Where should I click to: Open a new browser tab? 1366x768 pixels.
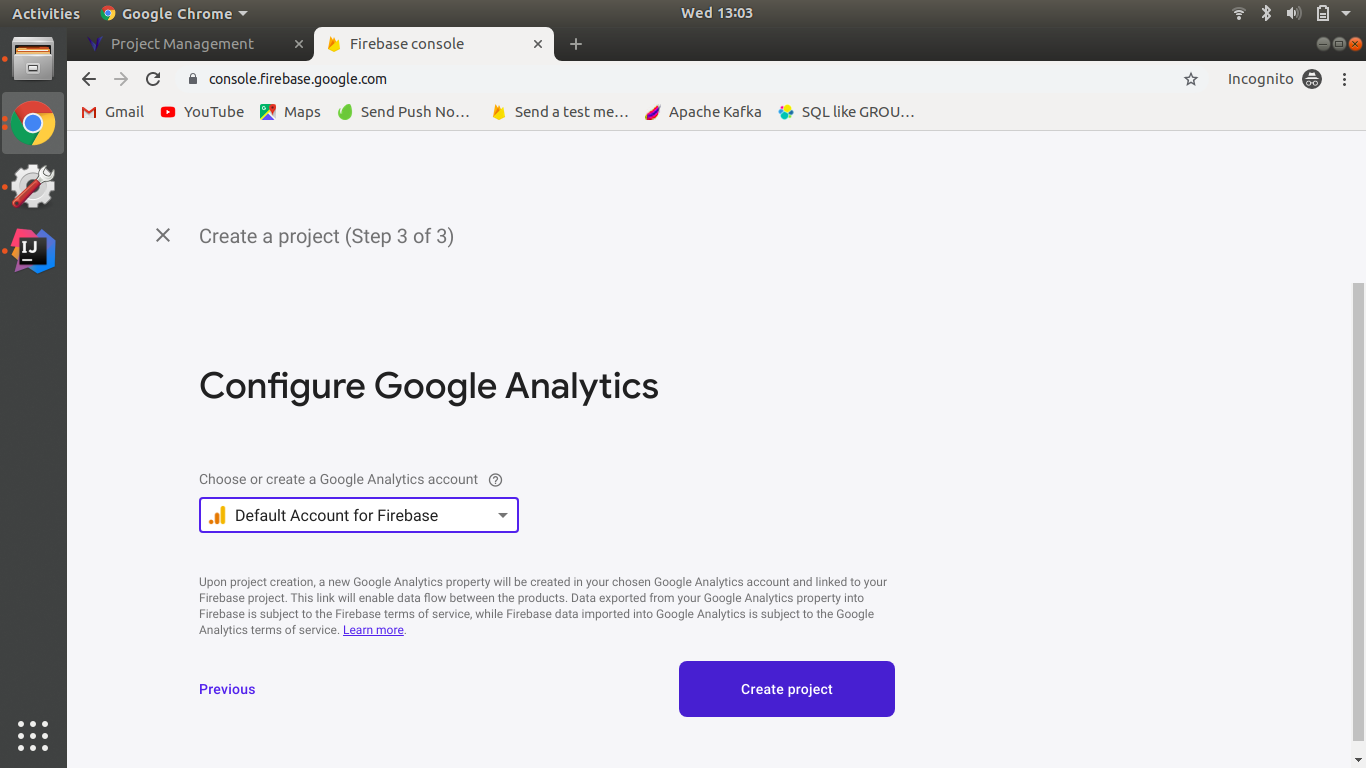point(575,44)
